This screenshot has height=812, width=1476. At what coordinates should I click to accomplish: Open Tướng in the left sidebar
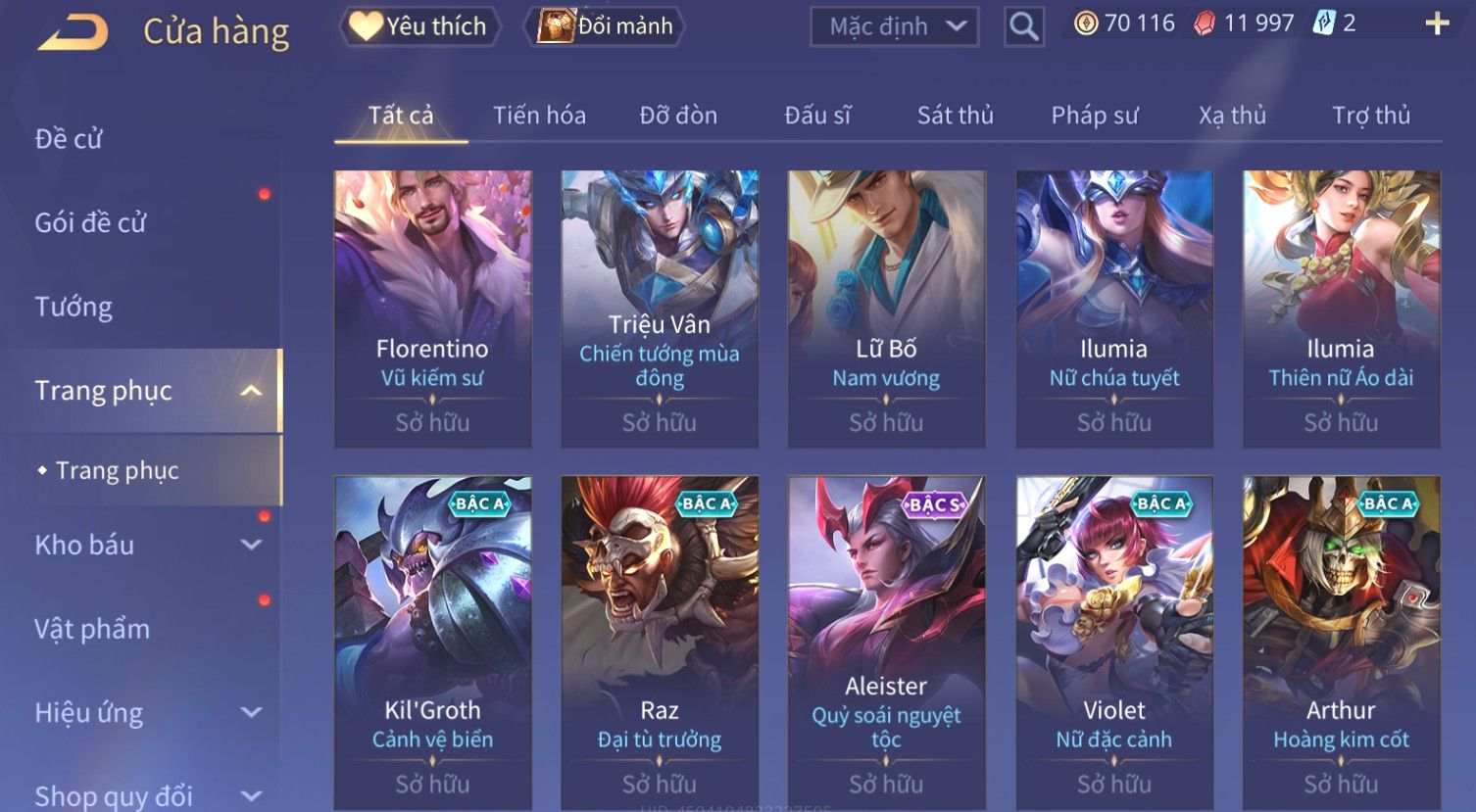74,308
